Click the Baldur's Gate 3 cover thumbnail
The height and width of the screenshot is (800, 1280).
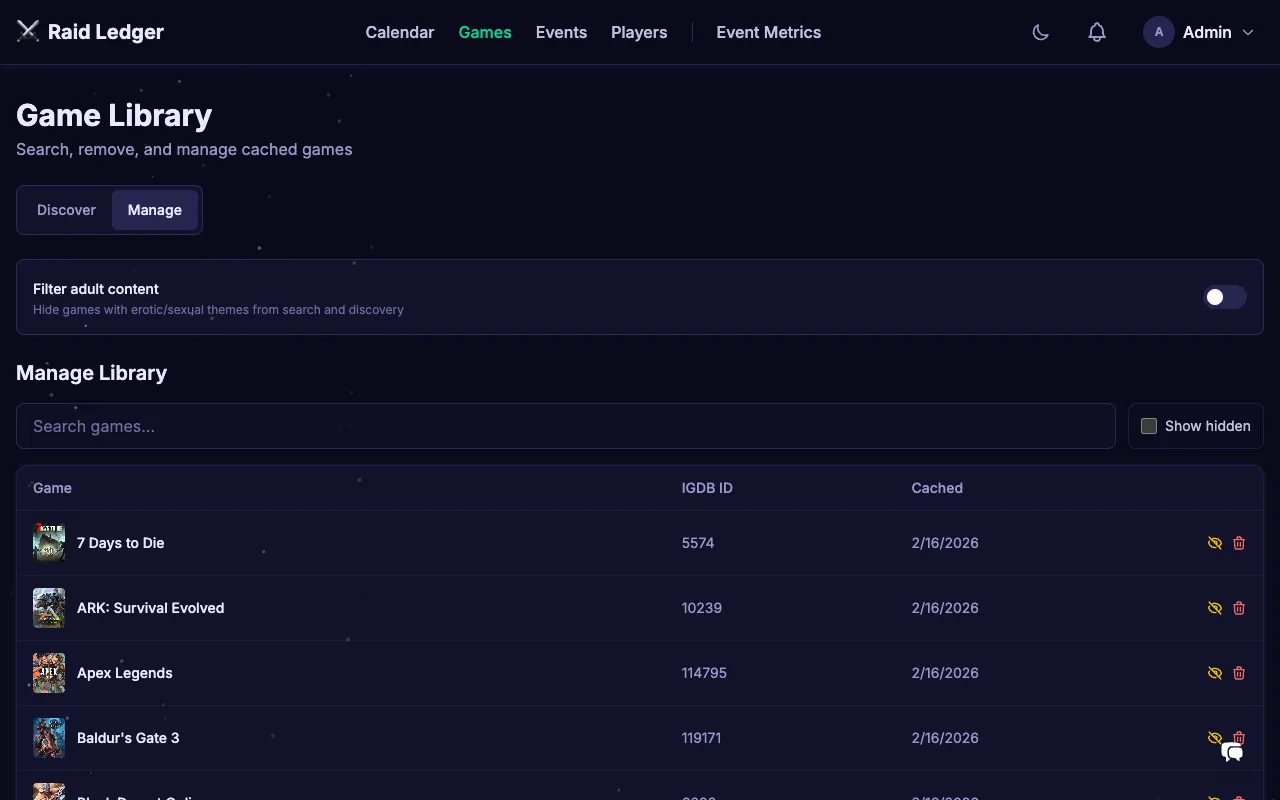[49, 738]
